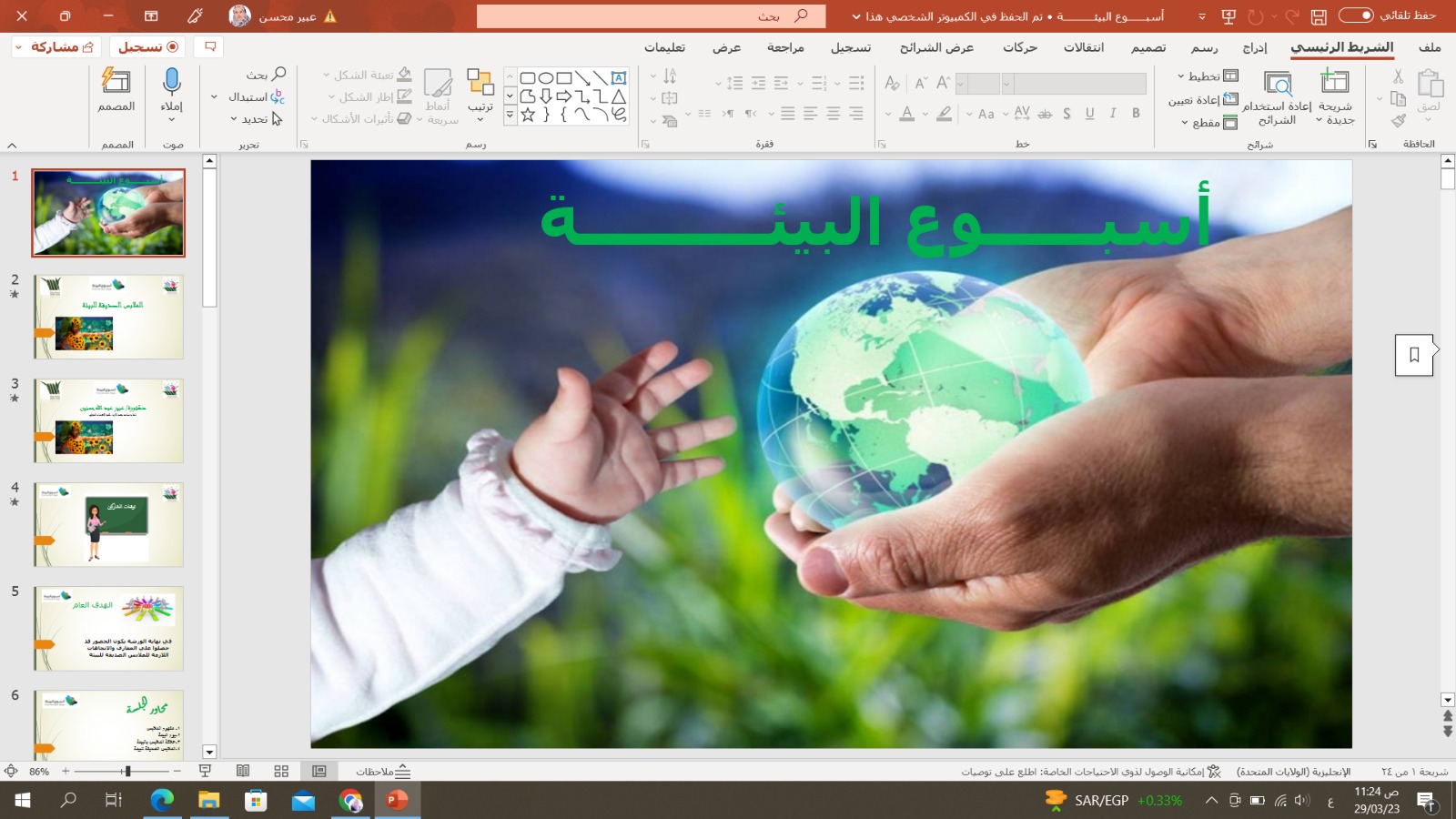Select the Format Painter brush icon

click(1398, 120)
